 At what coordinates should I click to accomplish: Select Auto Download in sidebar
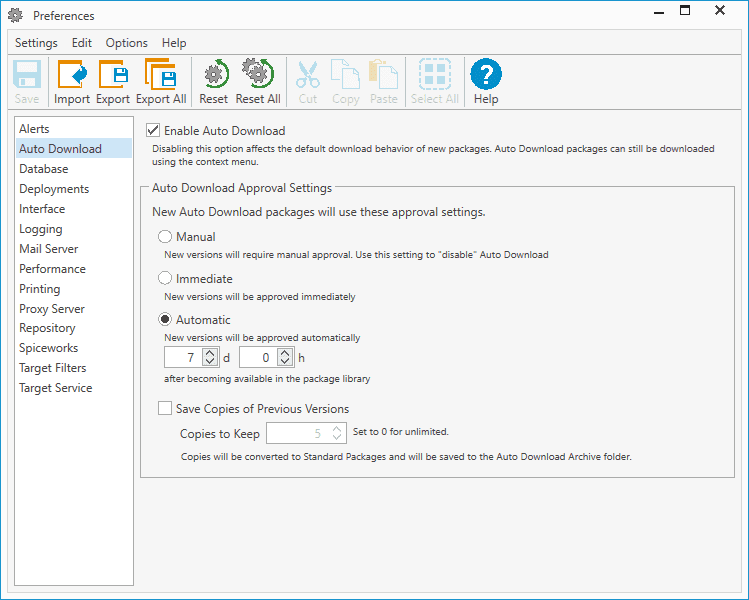[74, 149]
